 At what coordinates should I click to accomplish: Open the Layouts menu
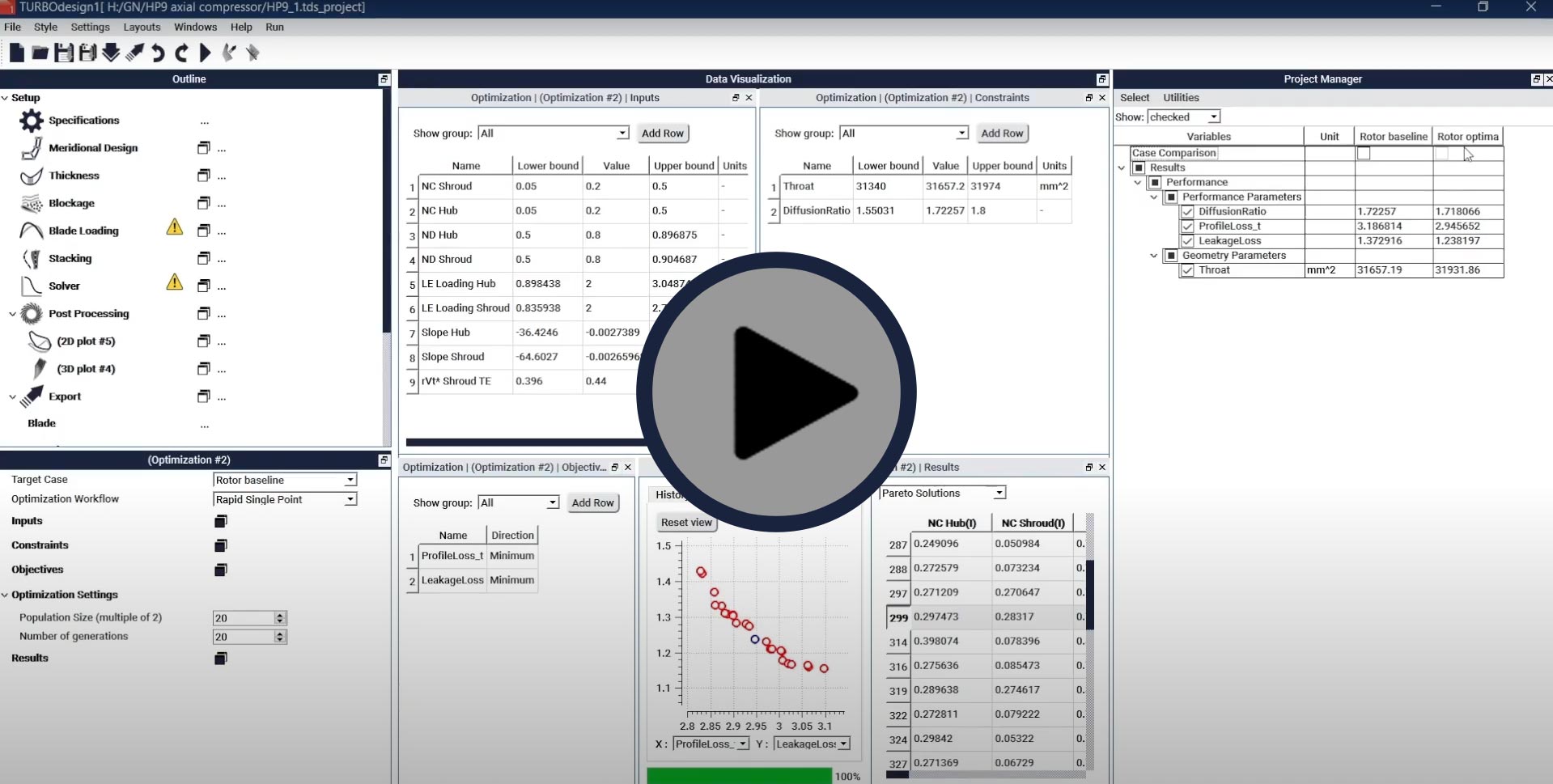tap(142, 27)
